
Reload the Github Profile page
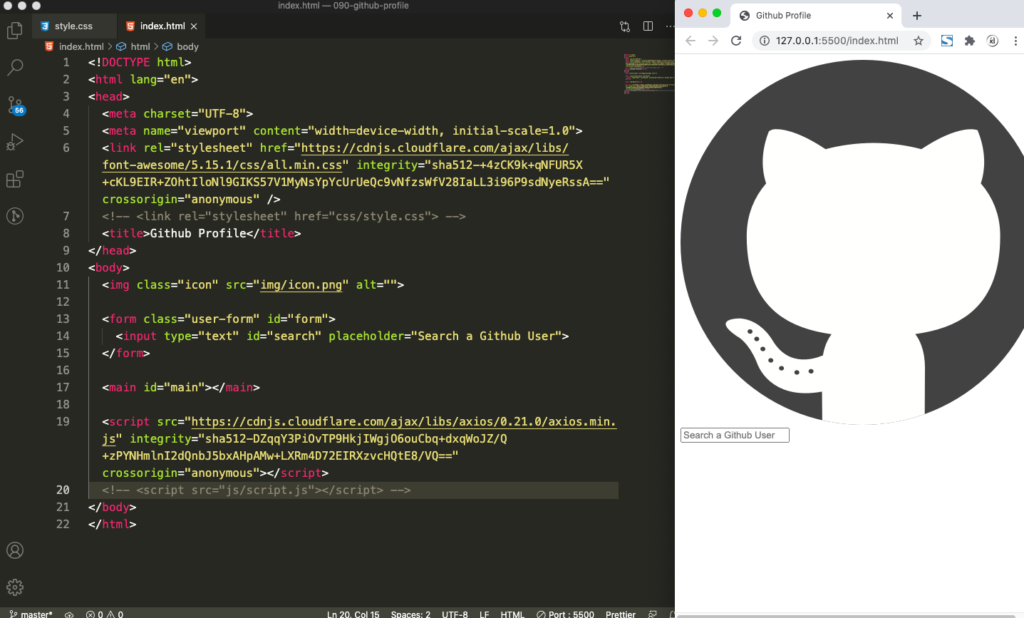point(736,41)
